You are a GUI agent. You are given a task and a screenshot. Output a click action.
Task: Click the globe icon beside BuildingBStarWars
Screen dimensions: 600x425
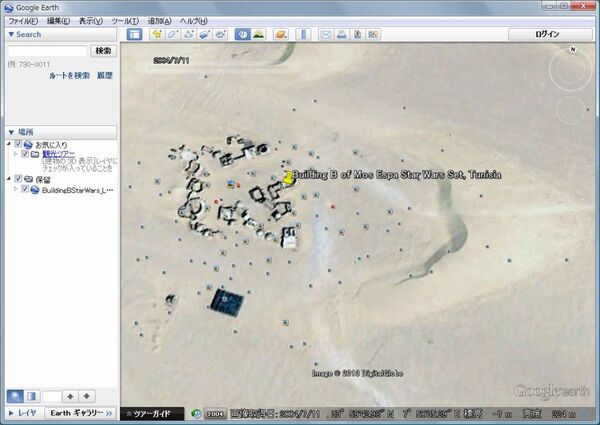[35, 190]
